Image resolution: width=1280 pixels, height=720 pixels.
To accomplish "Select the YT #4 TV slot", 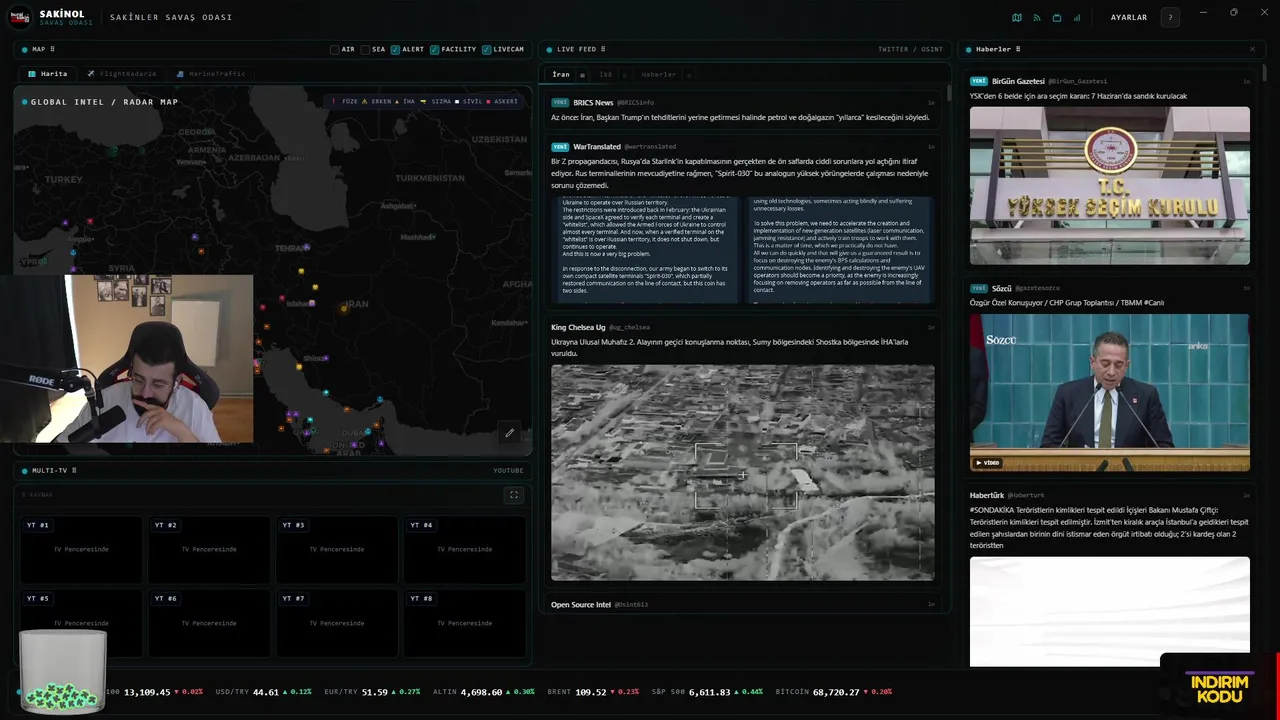I will click(x=464, y=549).
